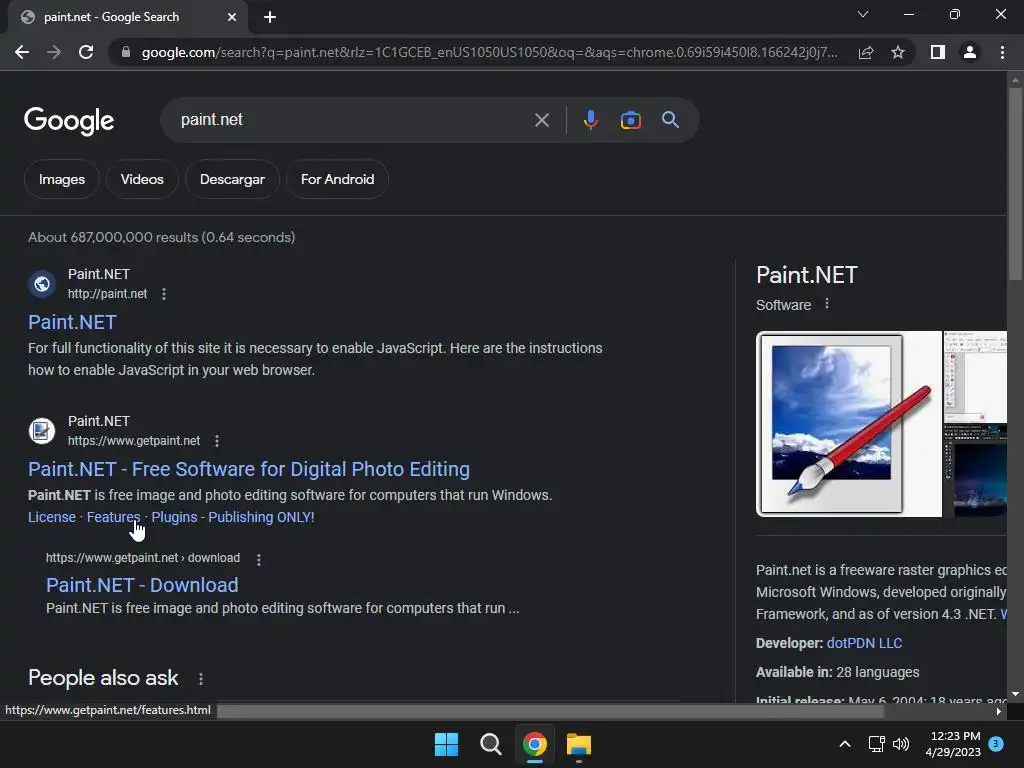The width and height of the screenshot is (1024, 768).
Task: Open the Chrome profile icon
Action: [970, 52]
